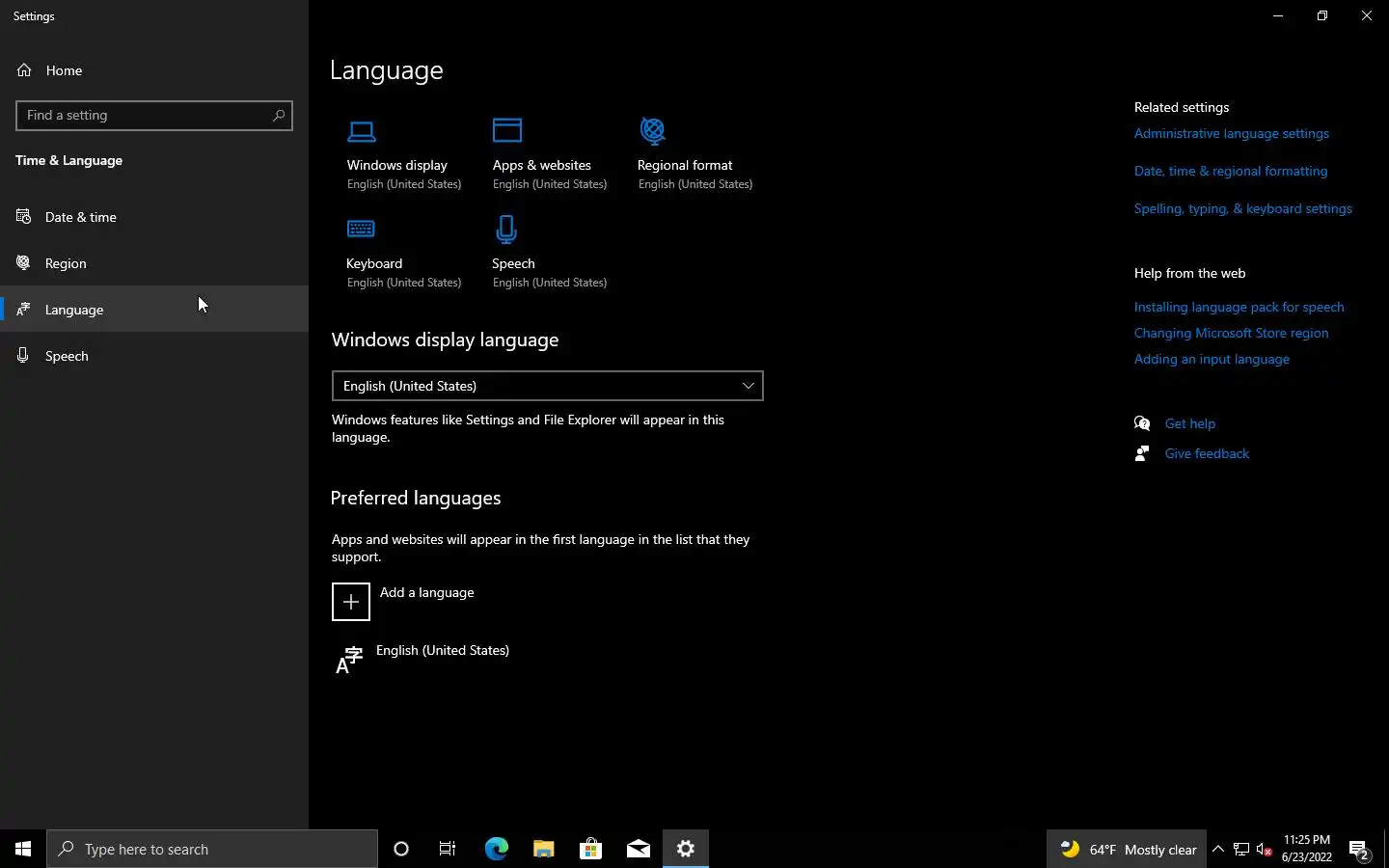The image size is (1389, 868).
Task: Go to Settings Home
Action: pyautogui.click(x=154, y=70)
